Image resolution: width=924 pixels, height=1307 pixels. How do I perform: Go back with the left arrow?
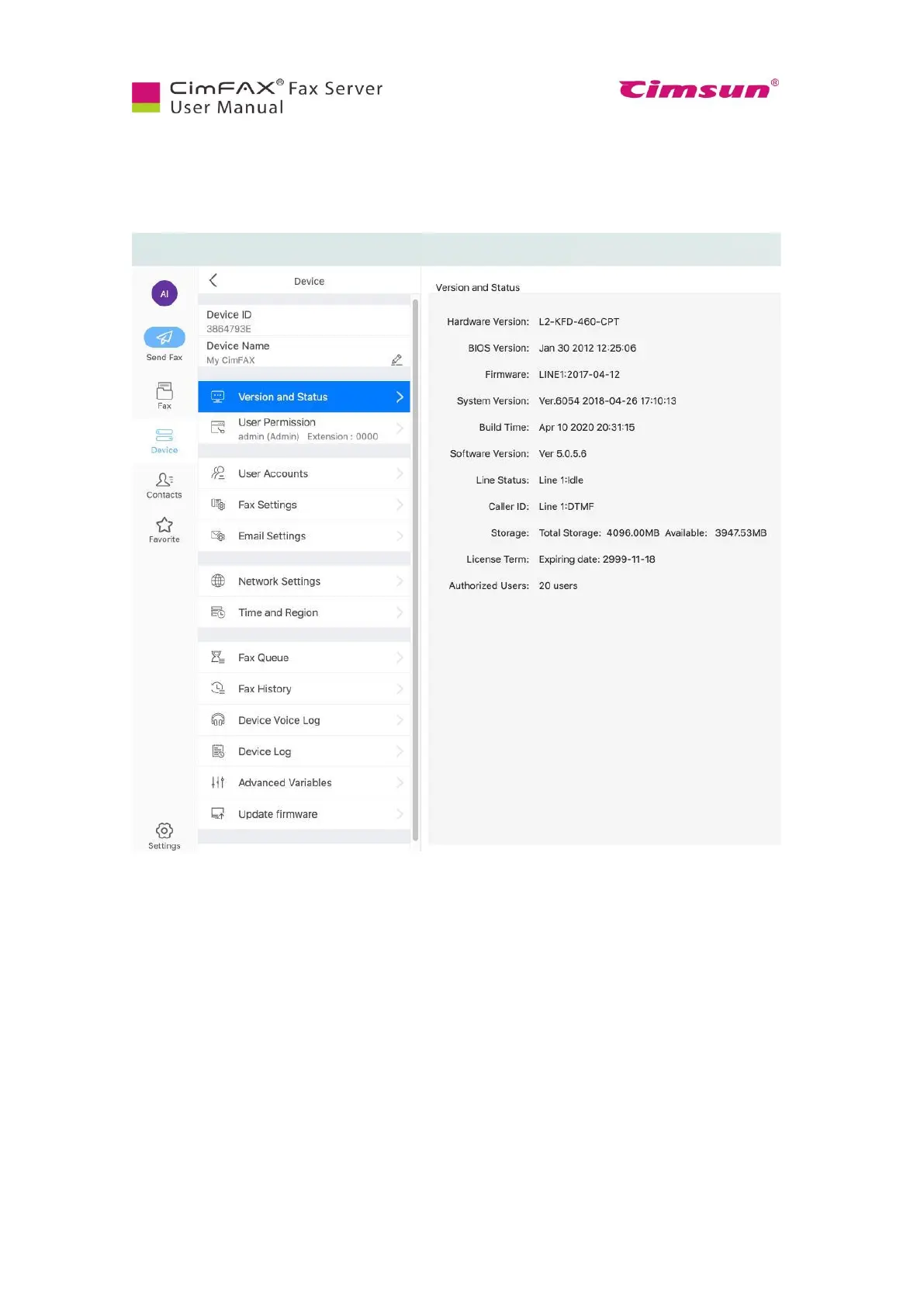click(x=213, y=280)
